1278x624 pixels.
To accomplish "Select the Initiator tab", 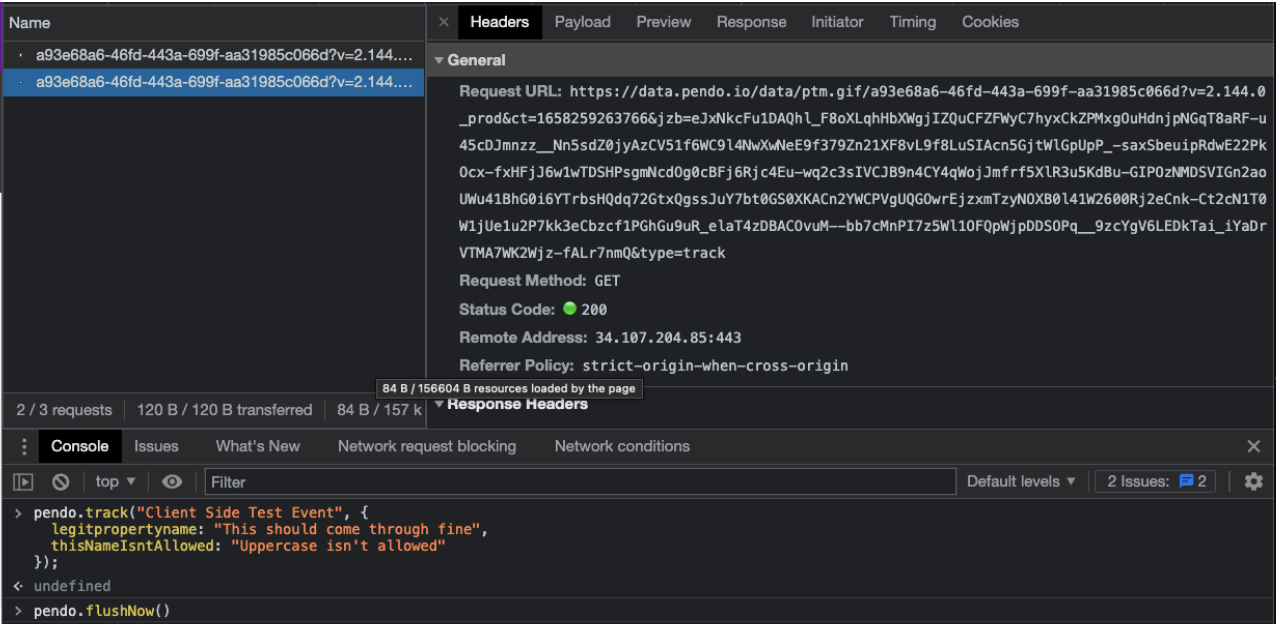I will [837, 22].
